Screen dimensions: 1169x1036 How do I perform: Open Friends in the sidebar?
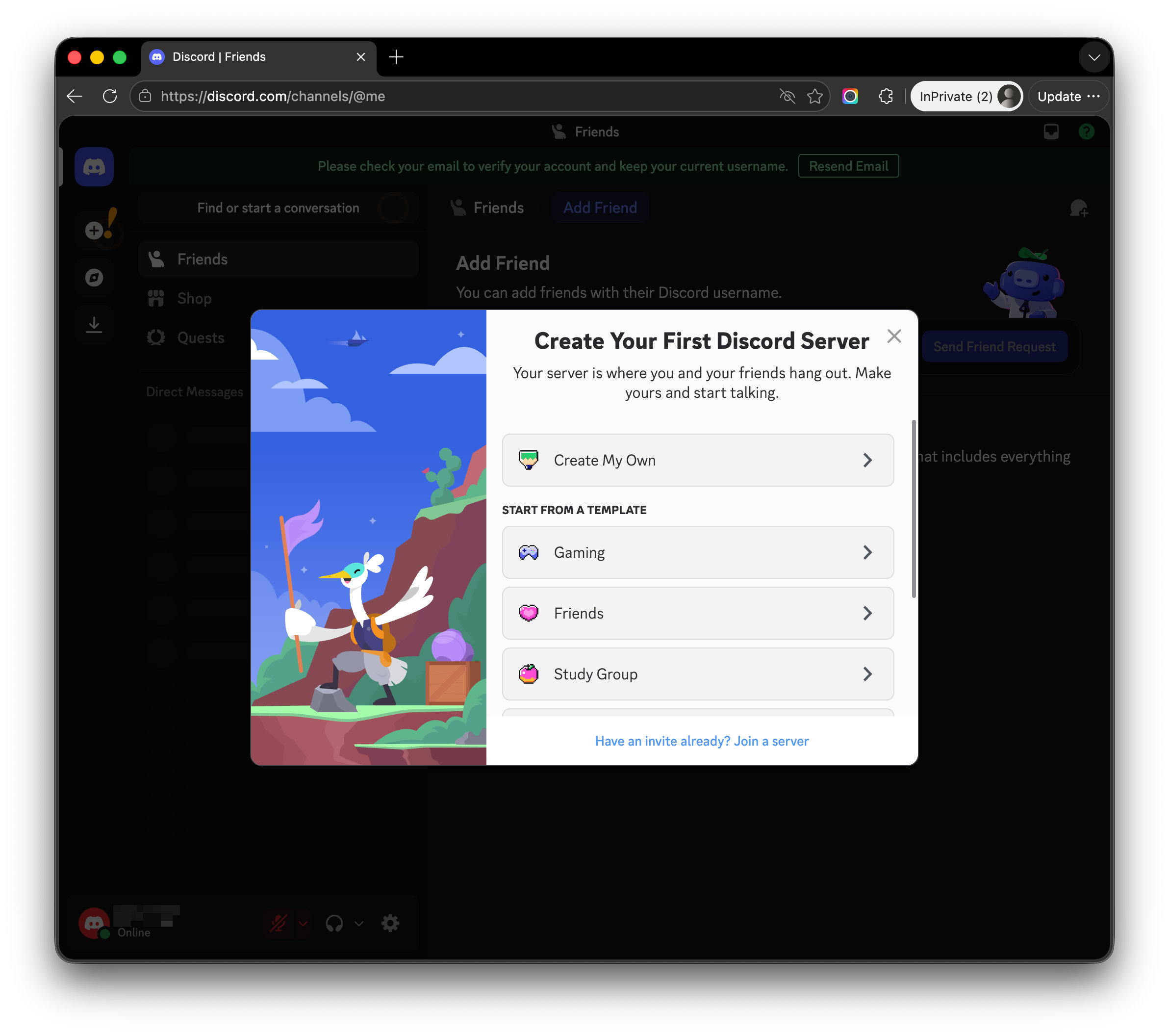(x=279, y=259)
